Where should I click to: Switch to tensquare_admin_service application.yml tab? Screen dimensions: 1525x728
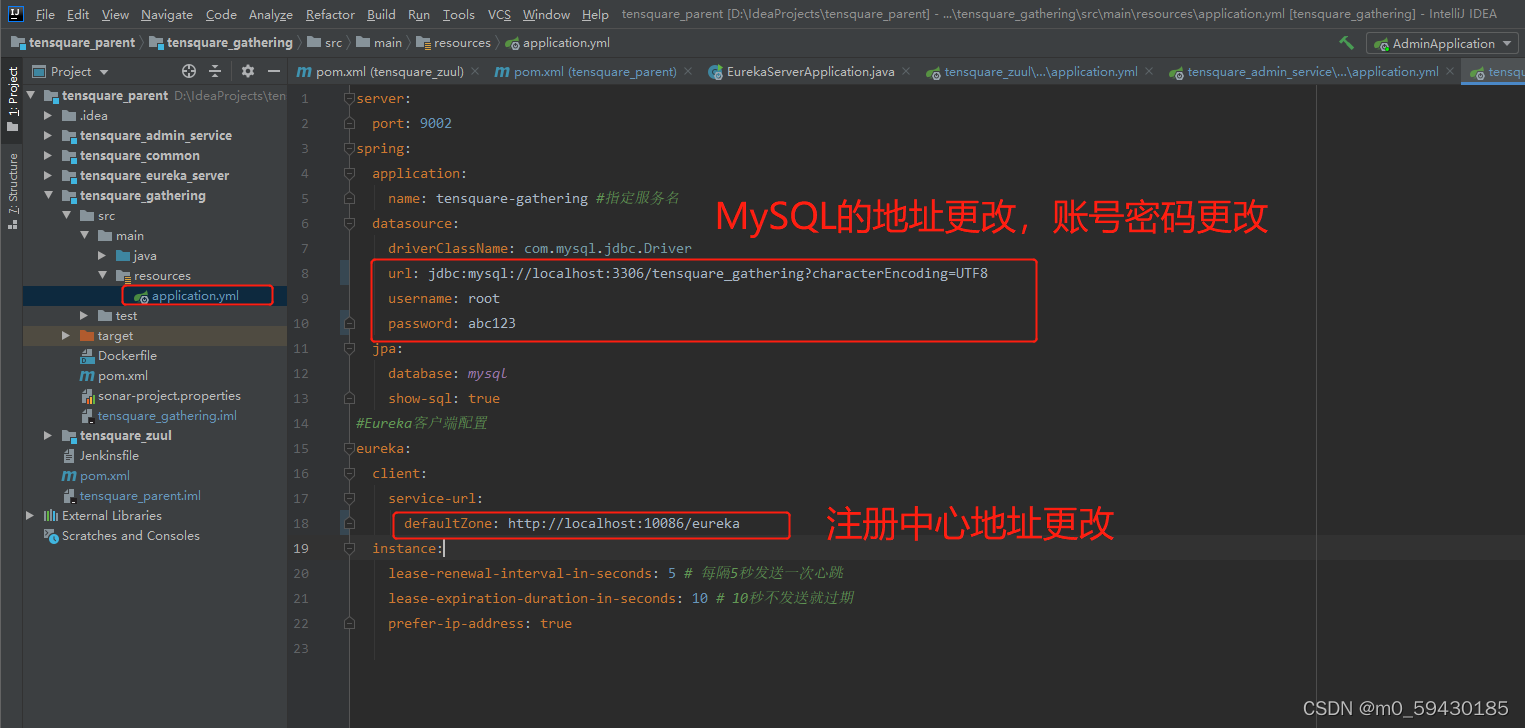tap(1311, 72)
